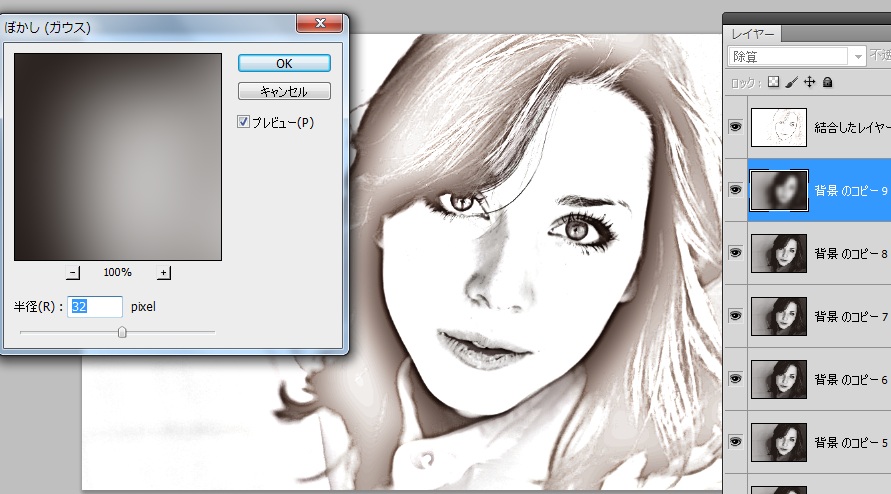Hide the 背景 のコピー 8 layer
The image size is (891, 494).
coord(735,253)
